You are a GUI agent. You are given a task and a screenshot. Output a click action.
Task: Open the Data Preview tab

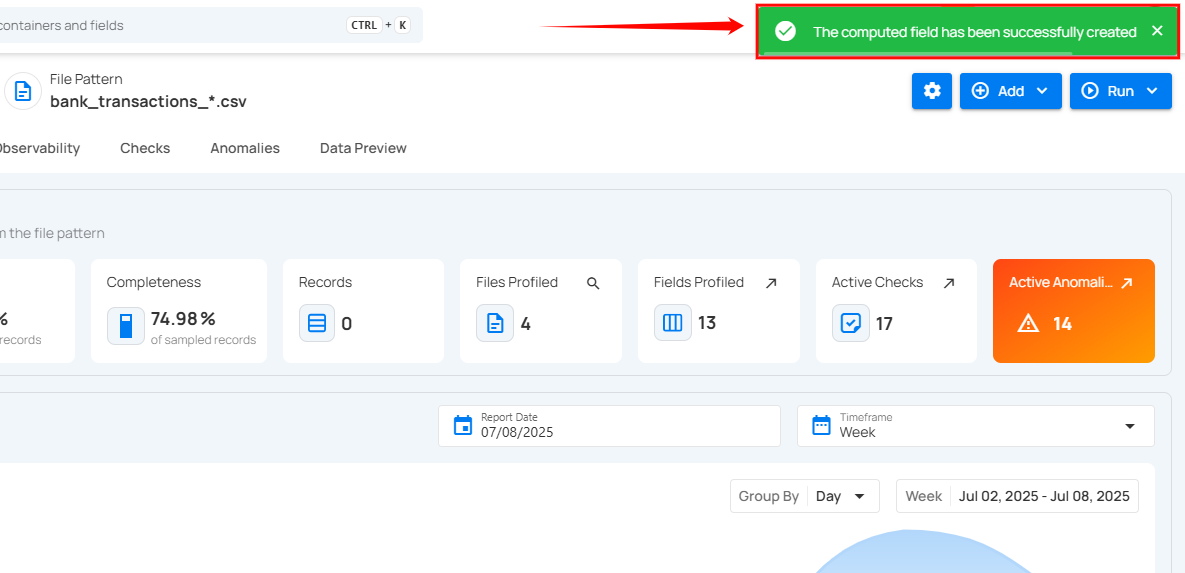click(x=363, y=148)
